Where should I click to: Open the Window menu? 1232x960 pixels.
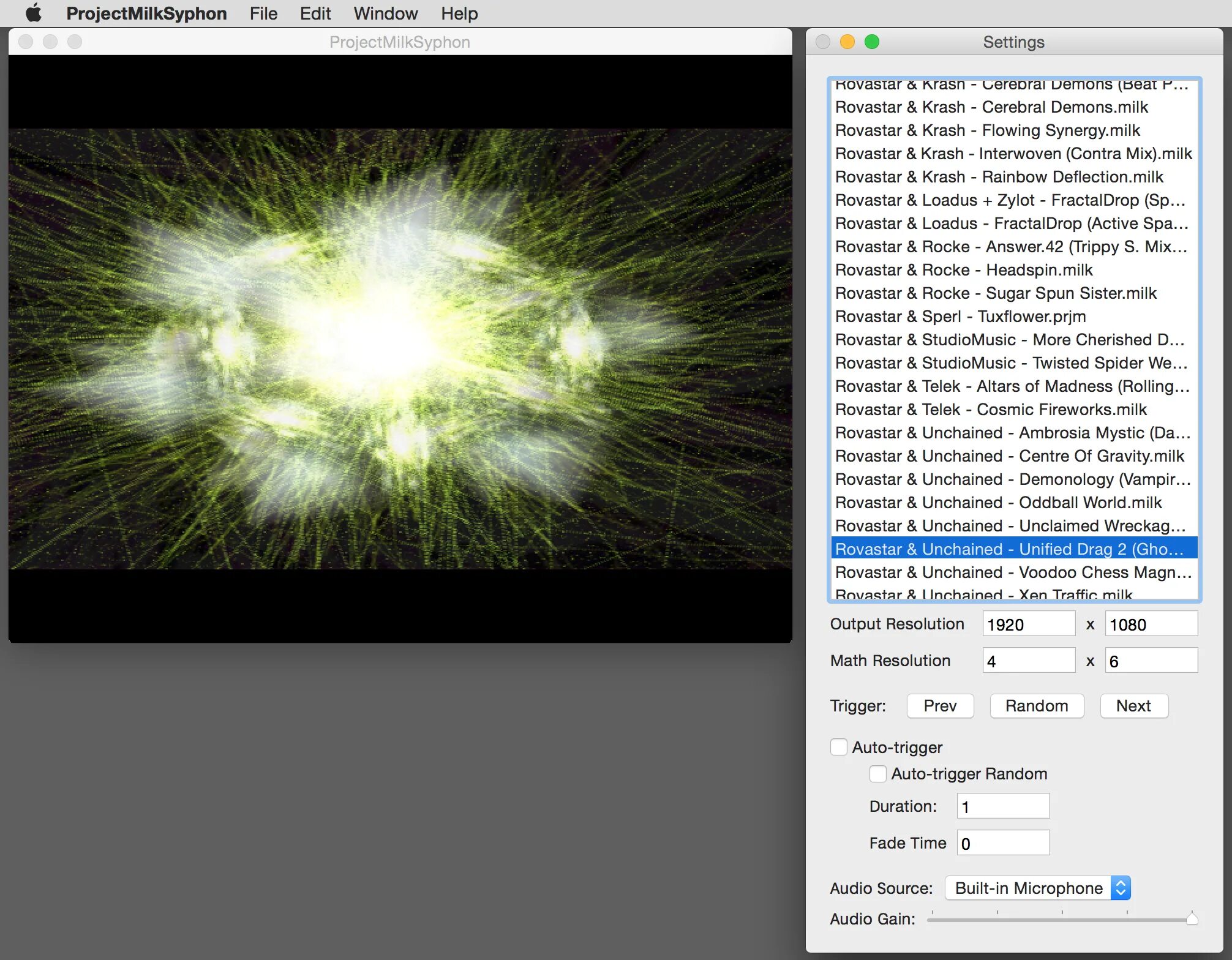(x=385, y=13)
